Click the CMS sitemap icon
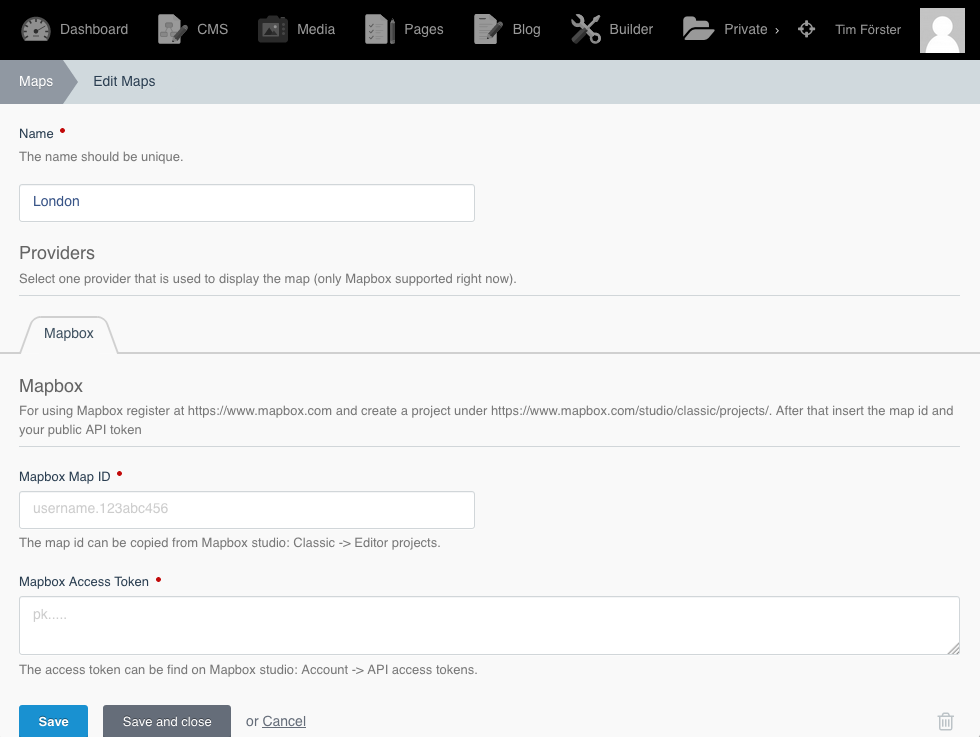 pos(172,29)
